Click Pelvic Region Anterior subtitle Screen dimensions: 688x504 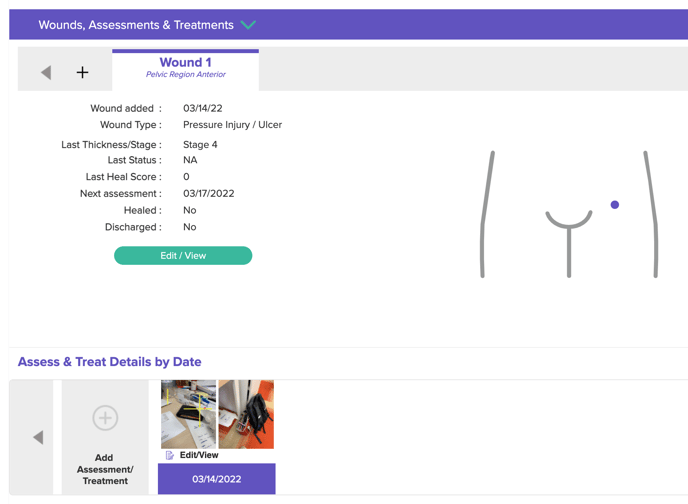[186, 75]
